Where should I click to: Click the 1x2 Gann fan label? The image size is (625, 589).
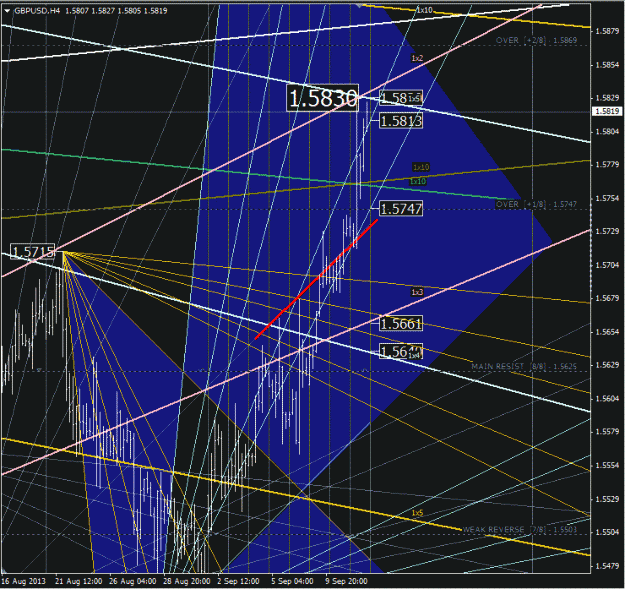417,58
